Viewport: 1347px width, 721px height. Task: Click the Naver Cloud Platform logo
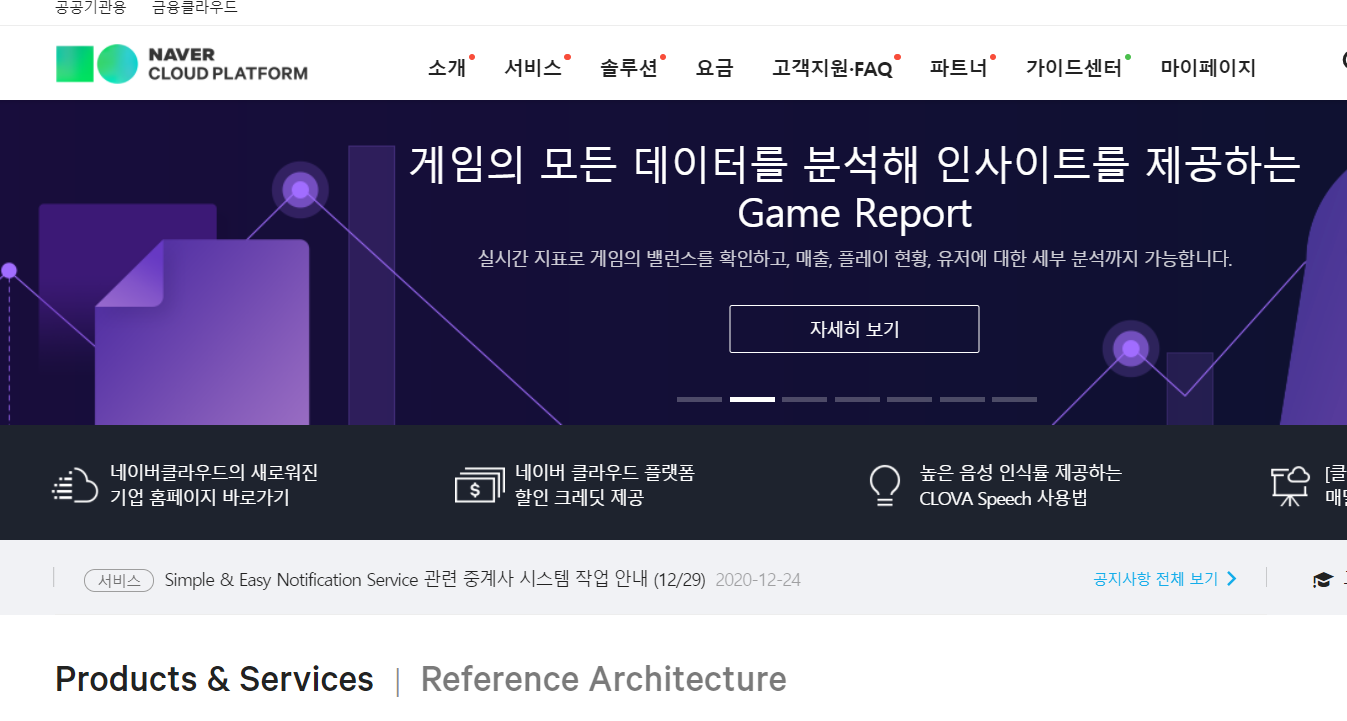pos(181,63)
